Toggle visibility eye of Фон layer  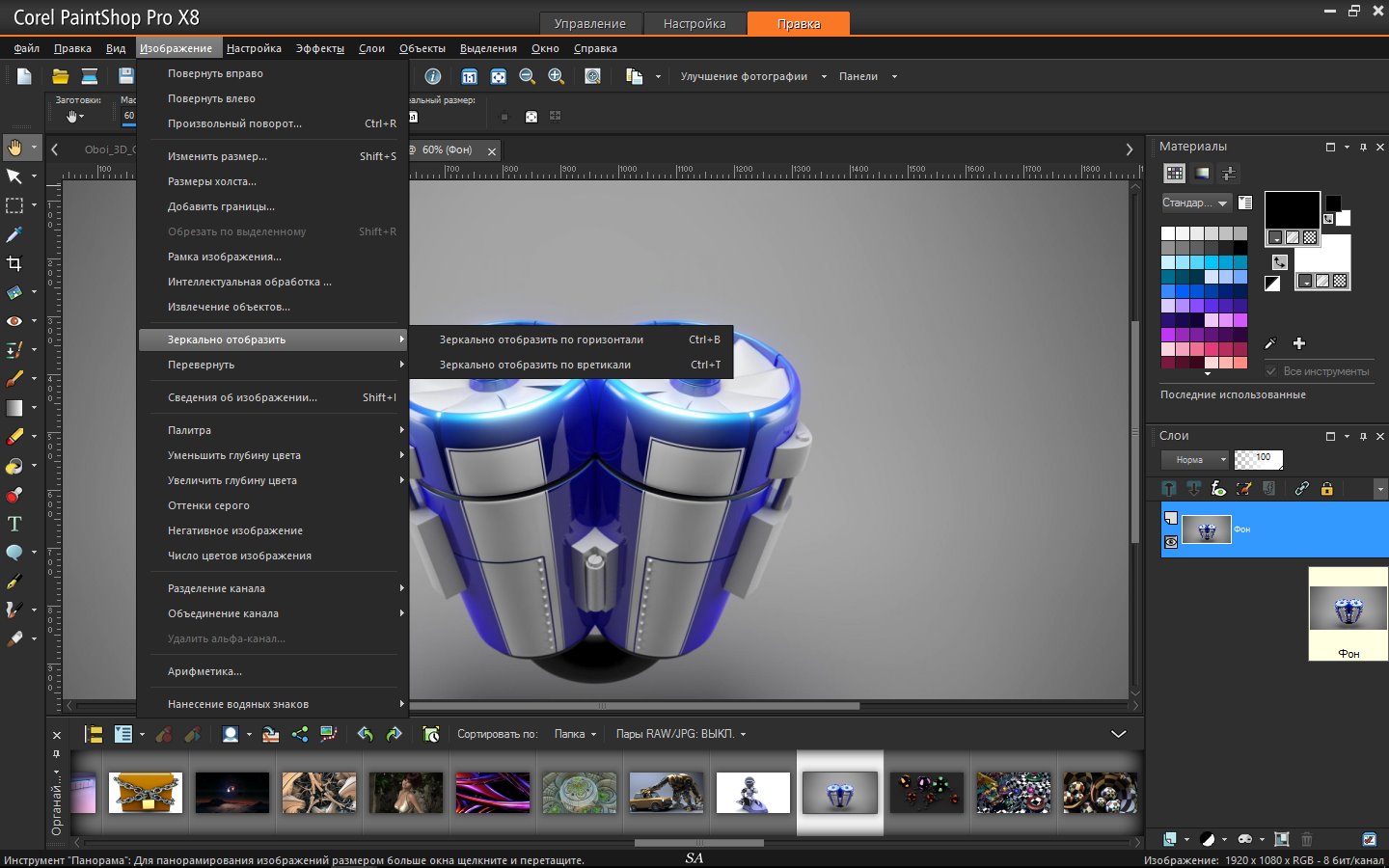click(x=1170, y=542)
